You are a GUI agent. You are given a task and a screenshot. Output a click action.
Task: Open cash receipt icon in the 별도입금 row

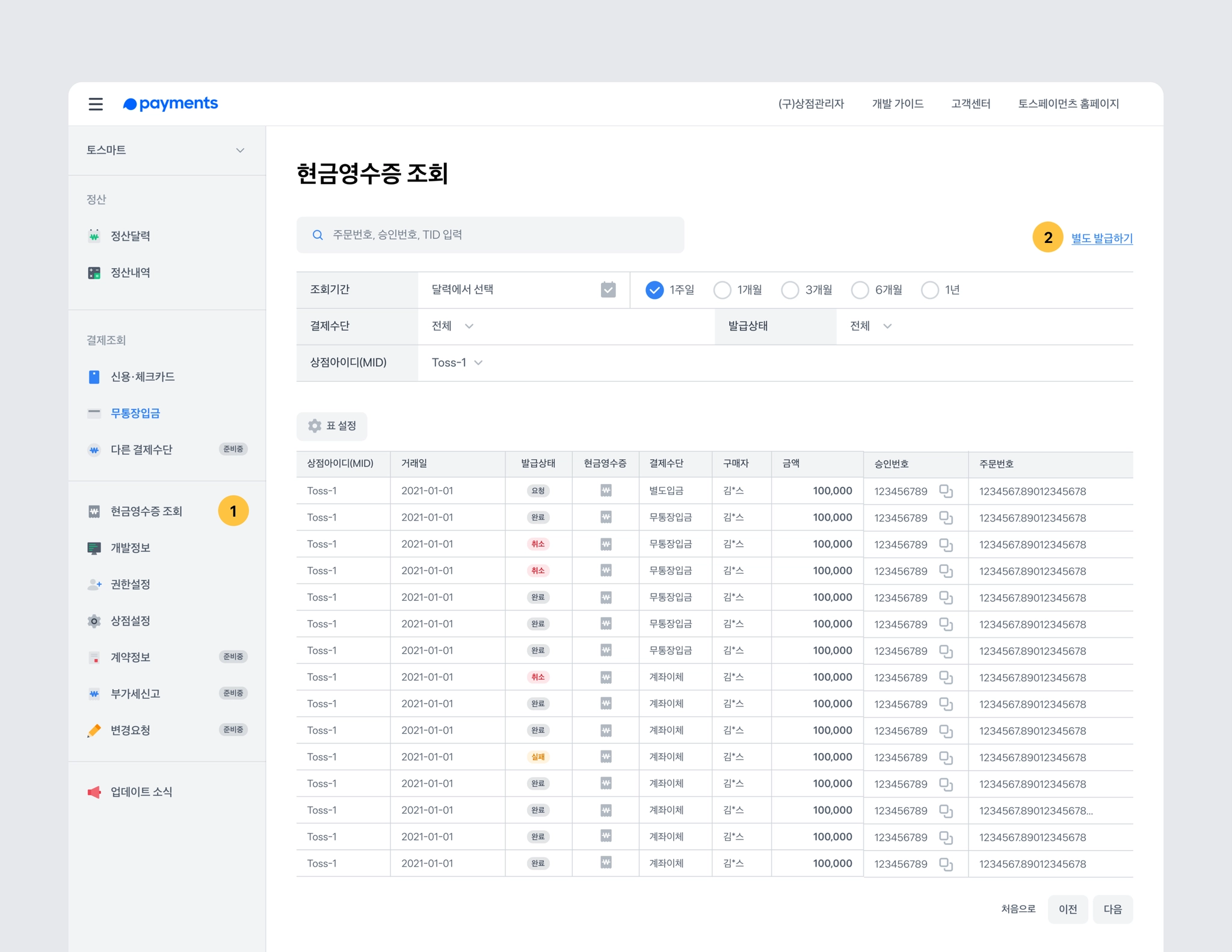[x=606, y=491]
